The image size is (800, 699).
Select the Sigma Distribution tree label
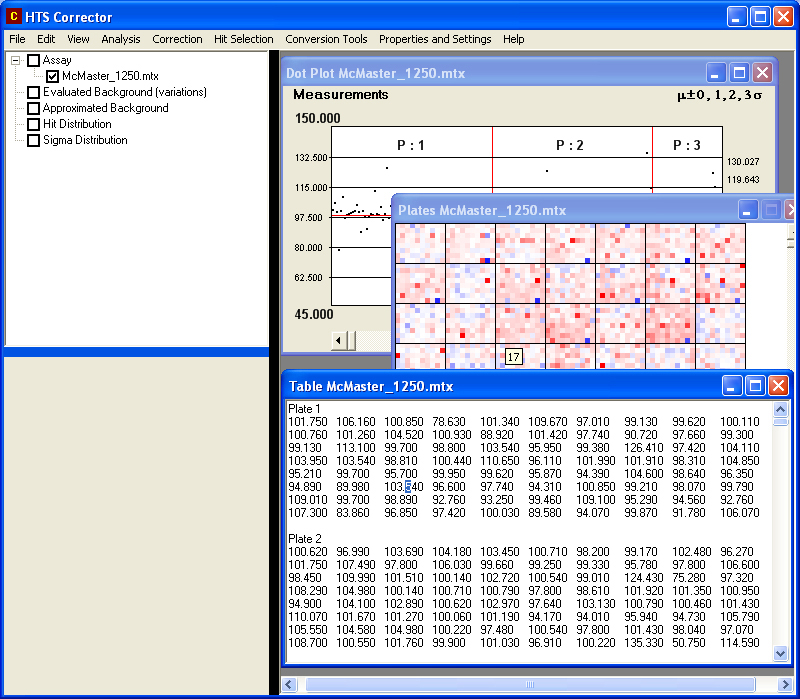(85, 140)
